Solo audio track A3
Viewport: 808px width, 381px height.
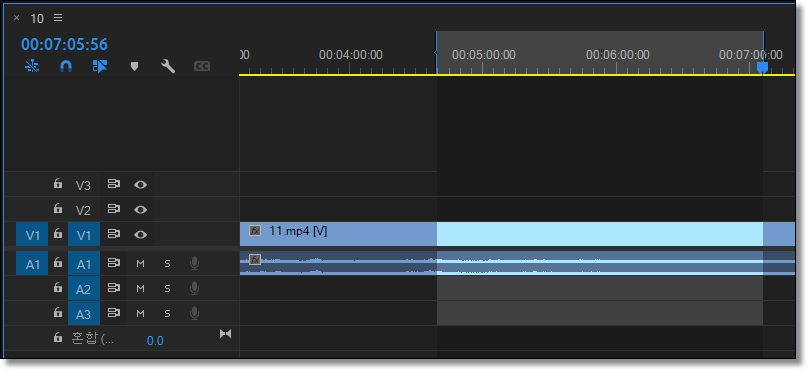coord(167,313)
